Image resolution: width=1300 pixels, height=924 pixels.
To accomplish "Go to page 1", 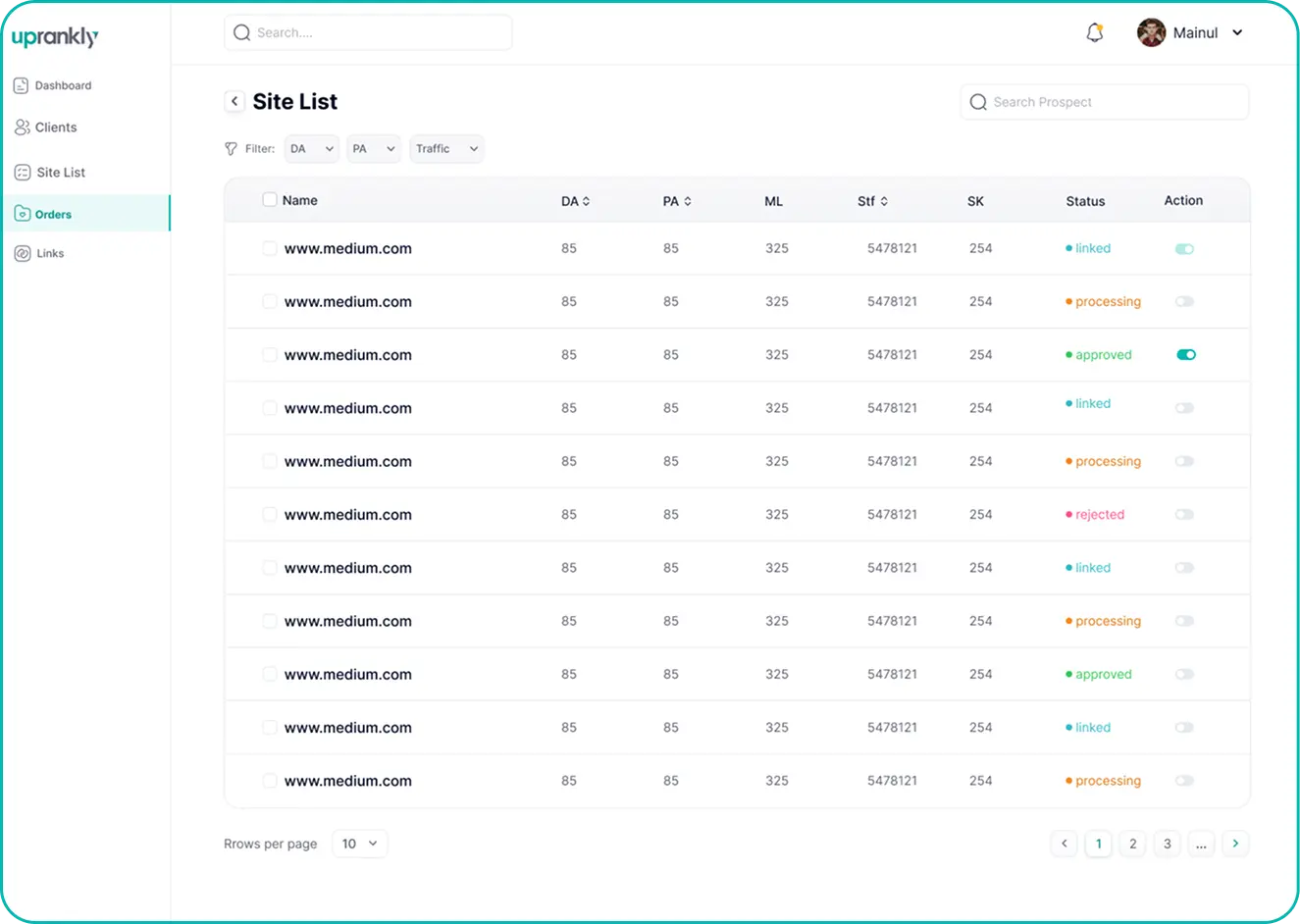I will pyautogui.click(x=1099, y=844).
